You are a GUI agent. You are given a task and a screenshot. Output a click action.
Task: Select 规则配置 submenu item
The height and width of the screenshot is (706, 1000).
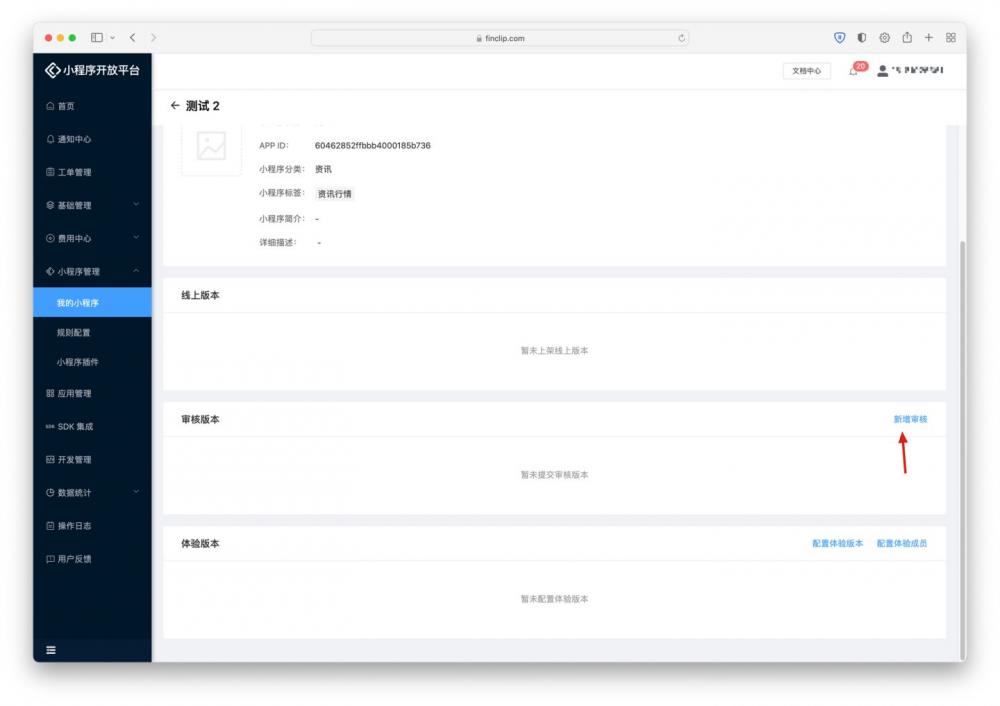[92, 332]
